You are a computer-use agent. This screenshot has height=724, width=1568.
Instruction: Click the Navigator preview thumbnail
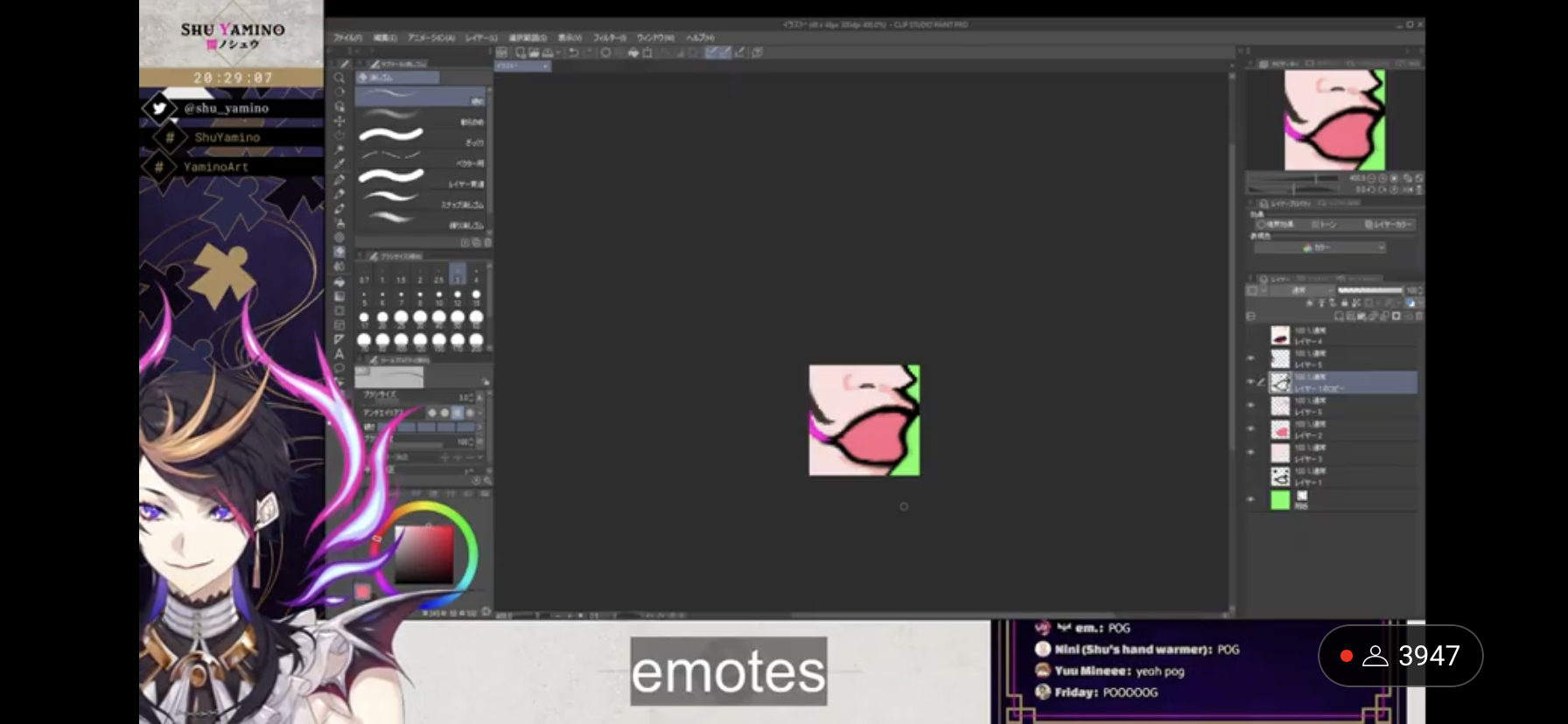click(x=1335, y=121)
